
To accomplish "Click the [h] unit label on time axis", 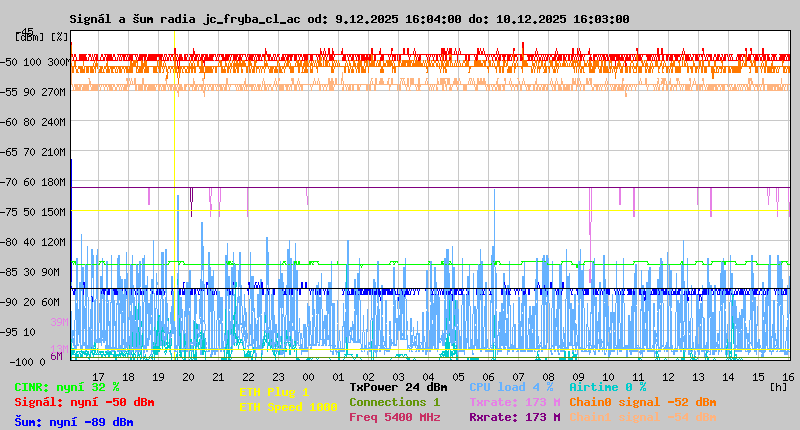I will pyautogui.click(x=777, y=386).
